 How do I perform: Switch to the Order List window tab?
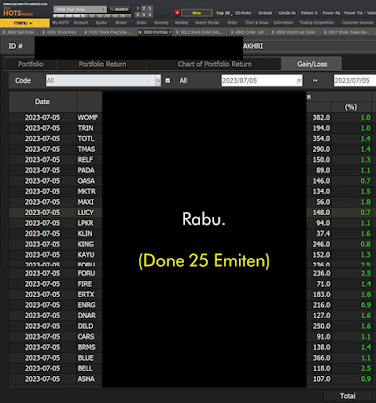(248, 32)
